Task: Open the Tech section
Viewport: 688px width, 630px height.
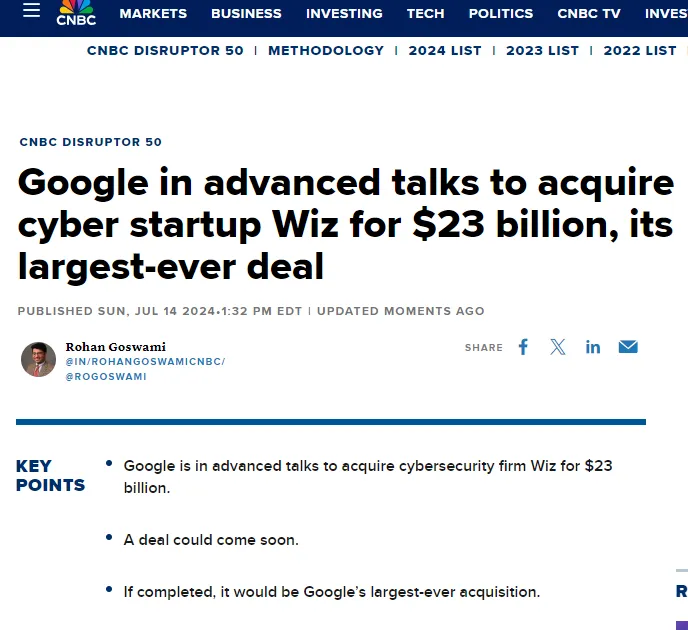Action: click(425, 13)
